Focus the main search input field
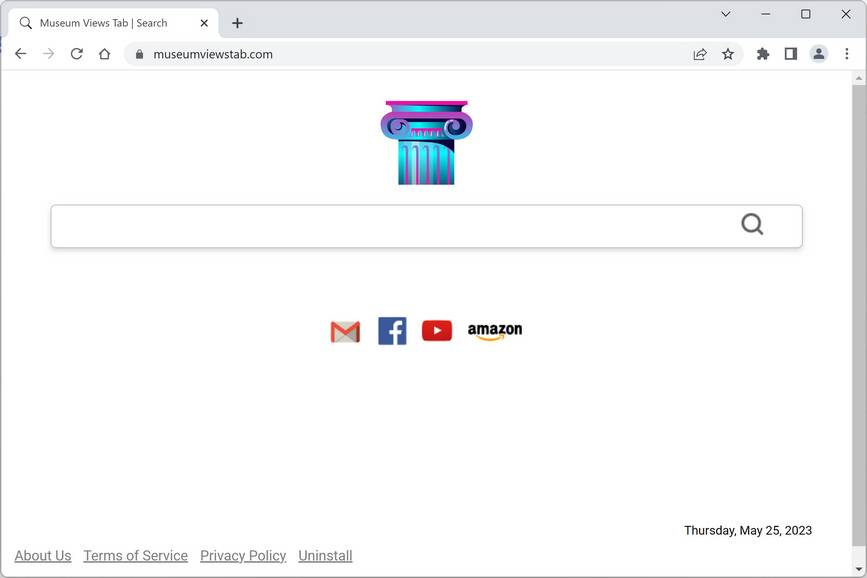 click(x=426, y=226)
